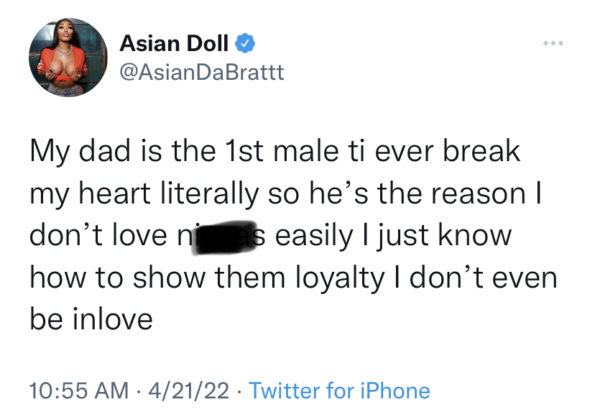The width and height of the screenshot is (595, 420).
Task: Open the three-dot more options menu
Action: click(x=553, y=43)
